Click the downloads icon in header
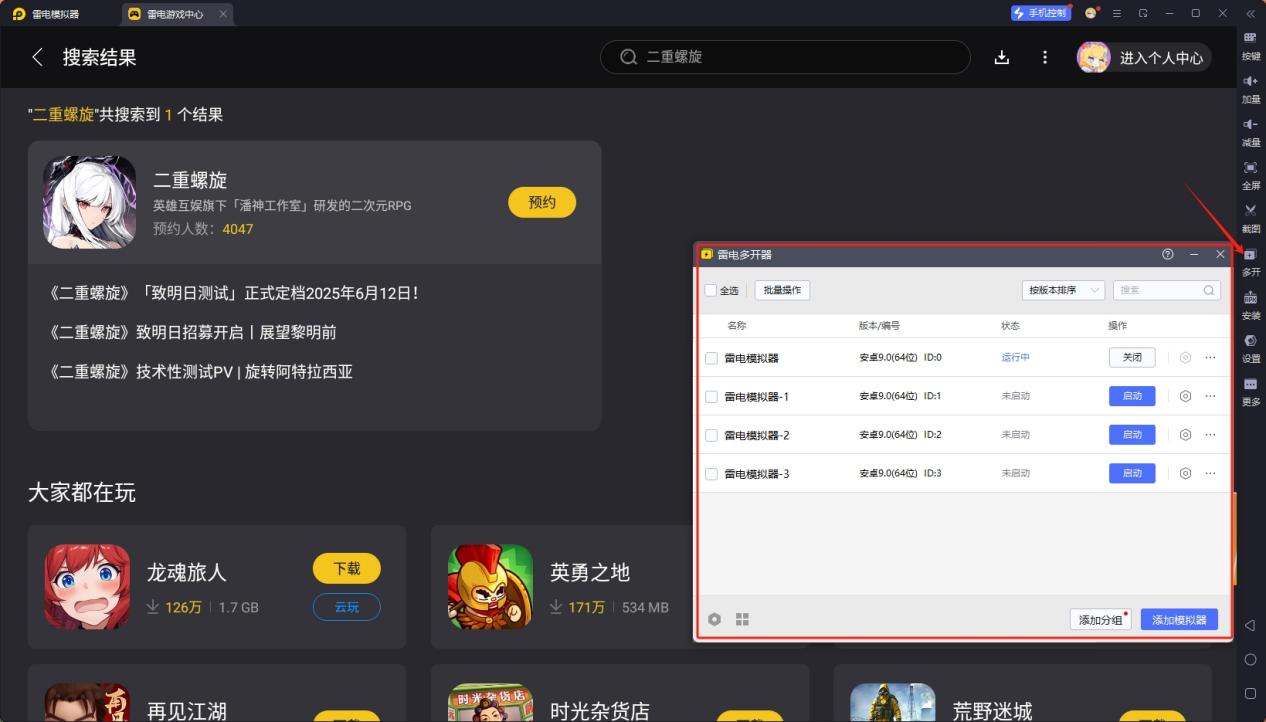The width and height of the screenshot is (1266, 722). pyautogui.click(x=1002, y=57)
